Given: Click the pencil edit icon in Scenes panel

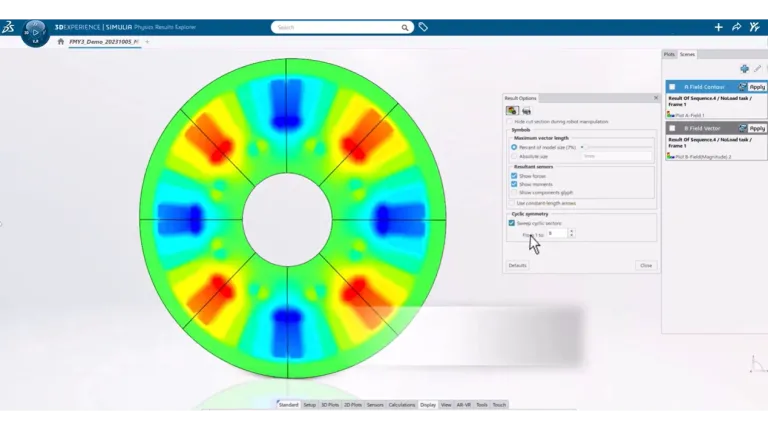Looking at the screenshot, I should tap(758, 69).
